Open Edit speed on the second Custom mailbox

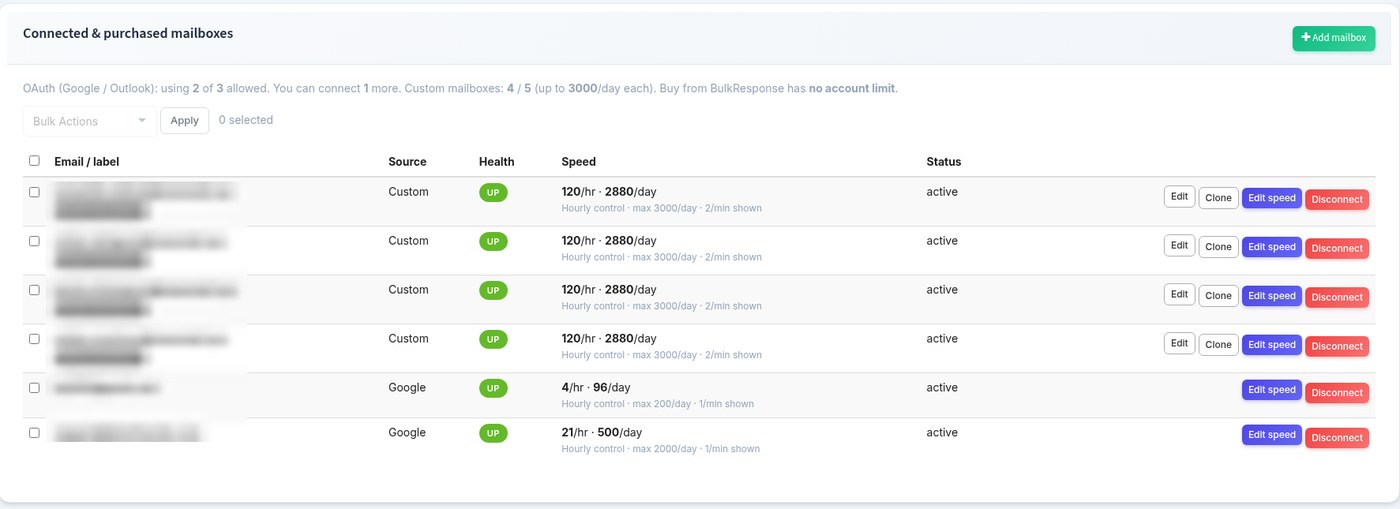pos(1271,247)
